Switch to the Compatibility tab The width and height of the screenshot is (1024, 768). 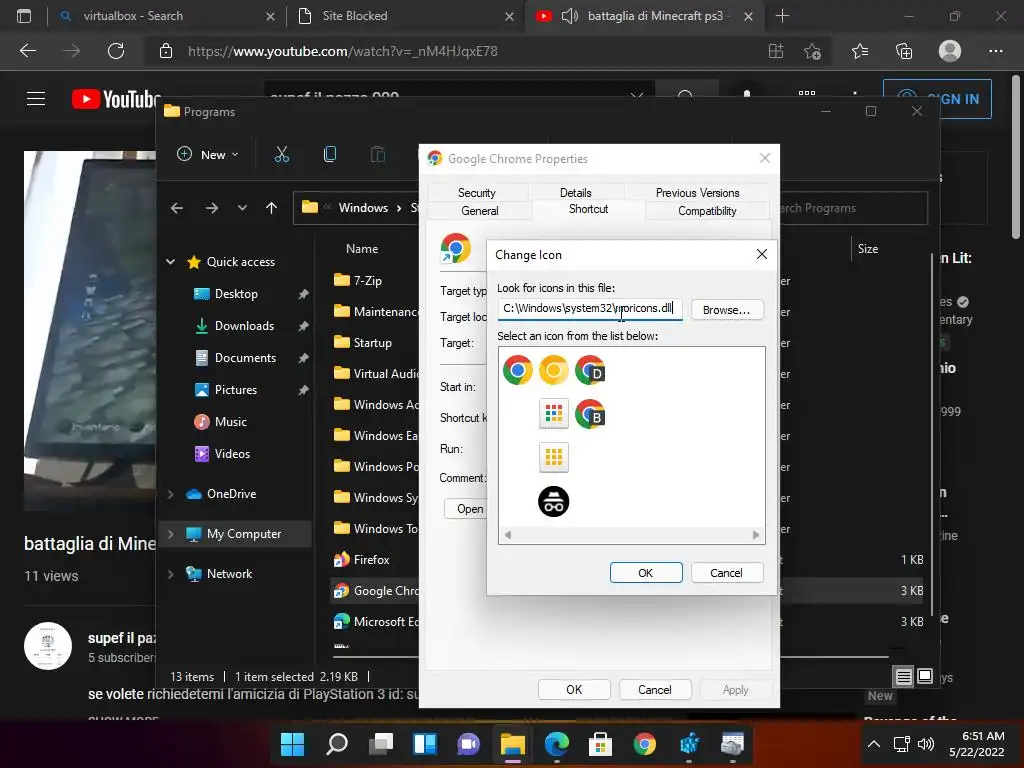click(707, 211)
